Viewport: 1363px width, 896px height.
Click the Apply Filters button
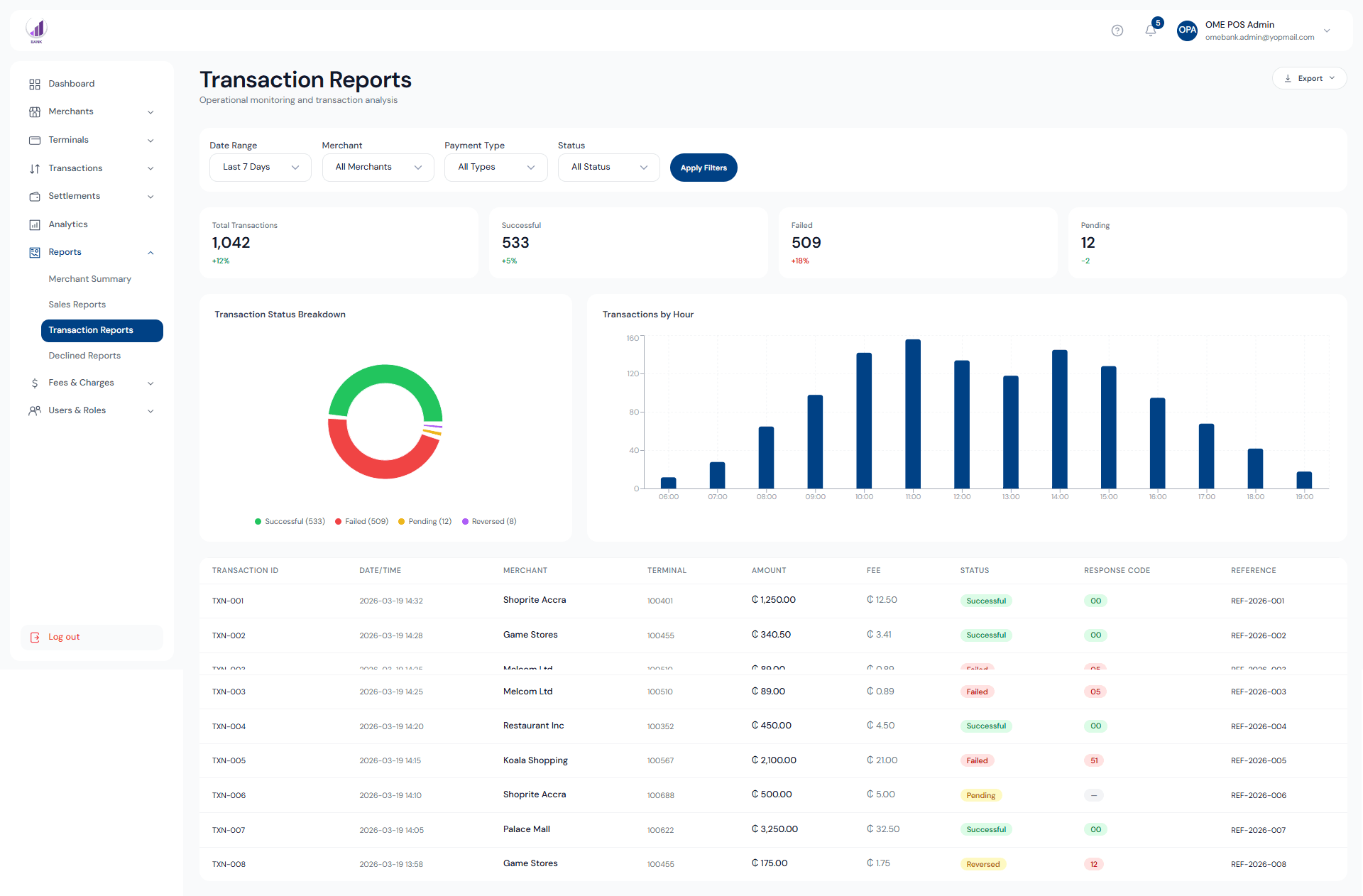tap(704, 168)
